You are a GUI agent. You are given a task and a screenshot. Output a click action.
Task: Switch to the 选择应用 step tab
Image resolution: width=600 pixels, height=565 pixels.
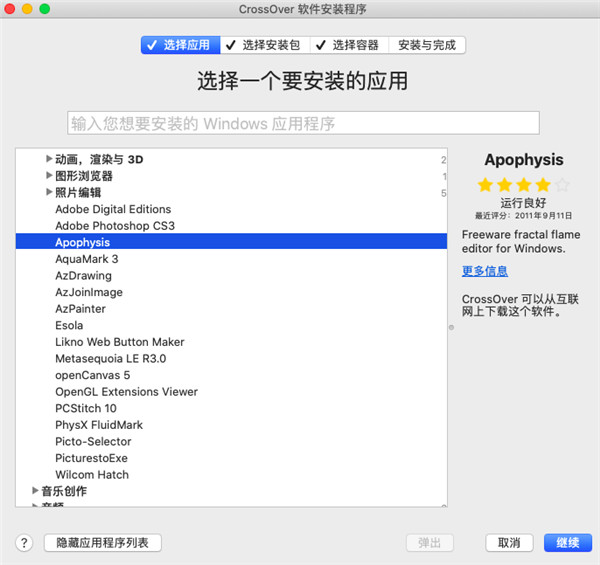[181, 45]
